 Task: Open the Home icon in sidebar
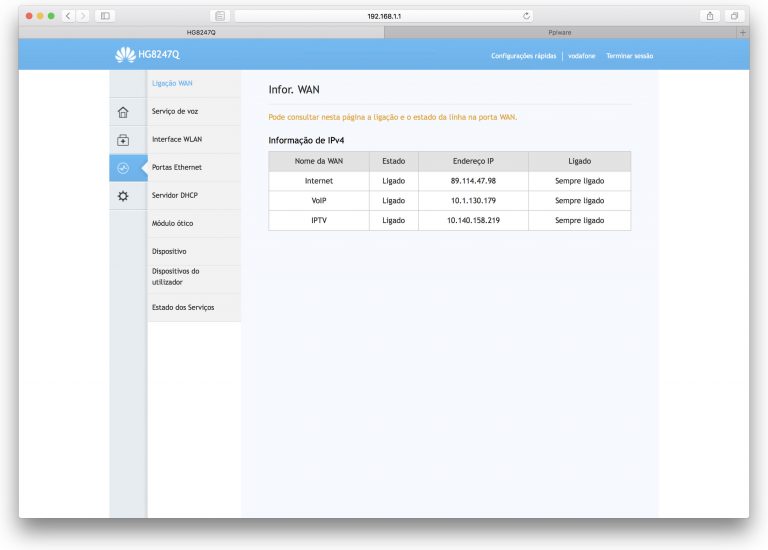123,112
